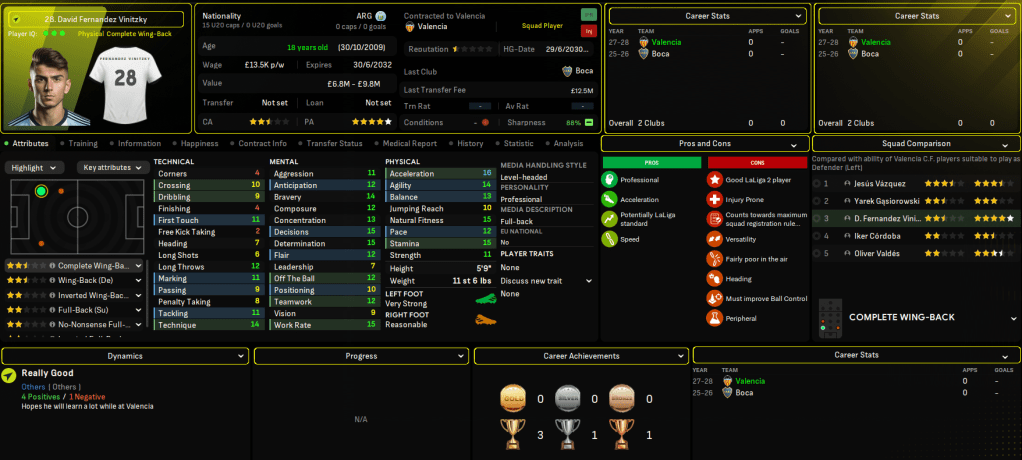Click the Acceleration pro boot icon
The height and width of the screenshot is (460, 1022).
(609, 200)
